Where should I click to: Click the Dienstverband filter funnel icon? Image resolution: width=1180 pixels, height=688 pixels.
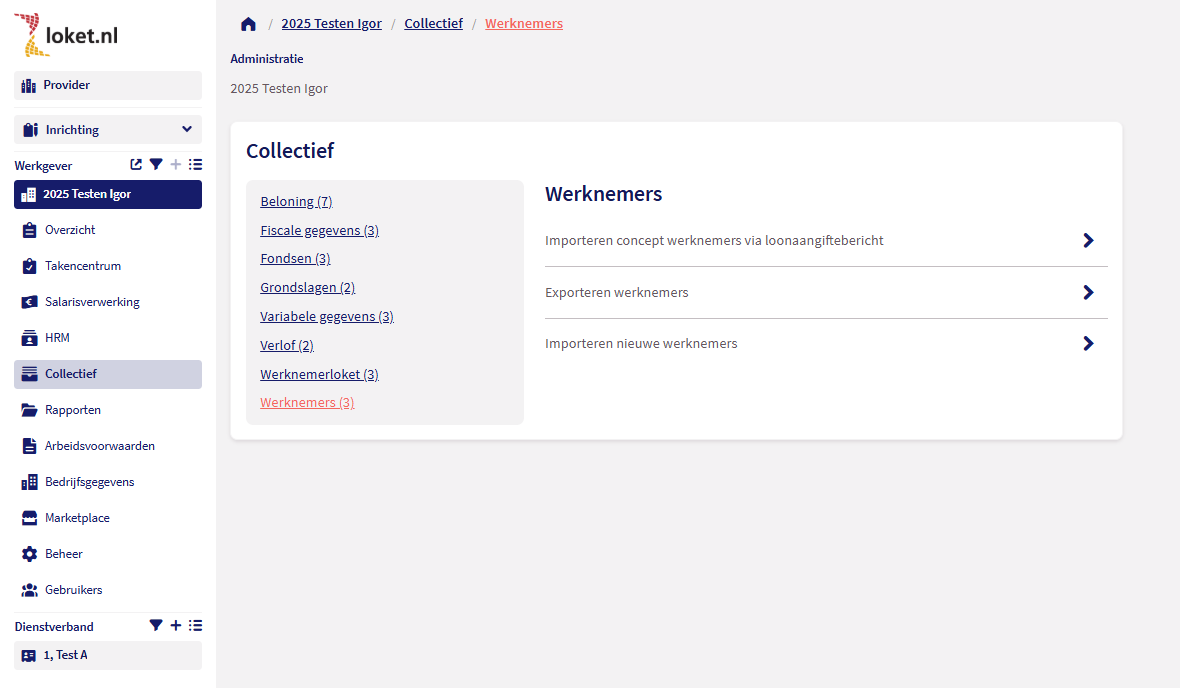pos(156,626)
